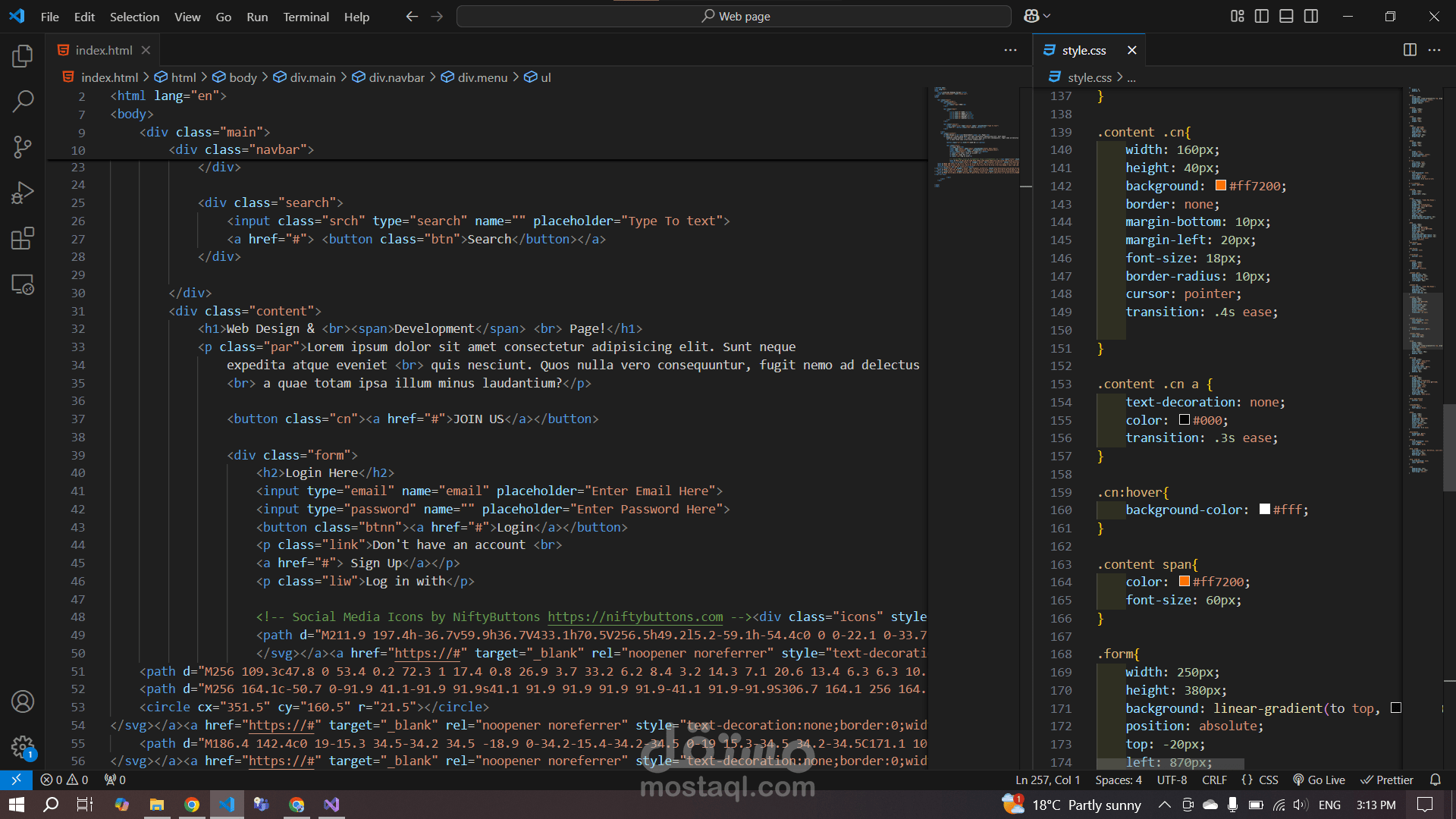Open the Search view in activity bar
1456x819 pixels.
[x=23, y=101]
